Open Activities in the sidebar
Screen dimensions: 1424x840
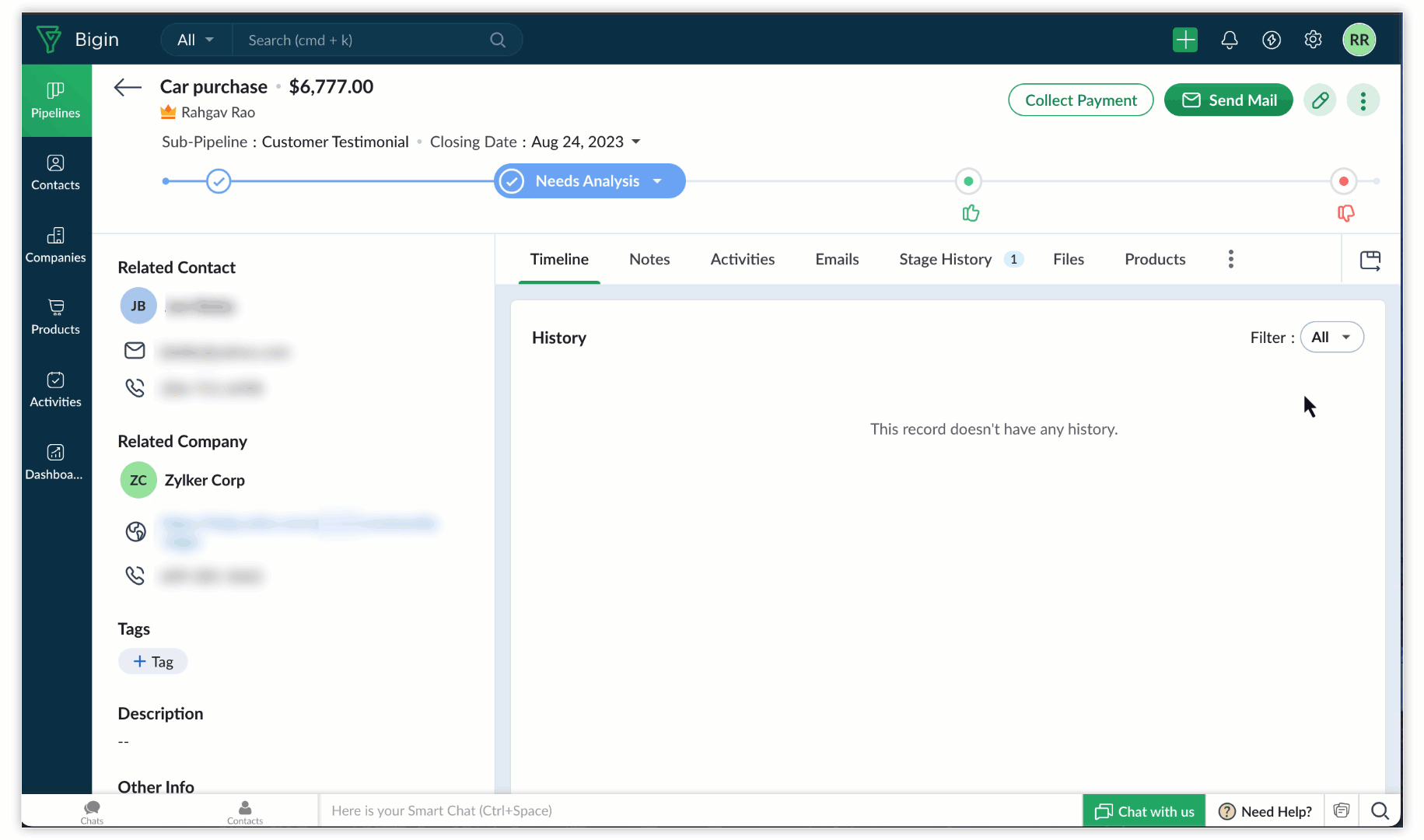click(56, 390)
